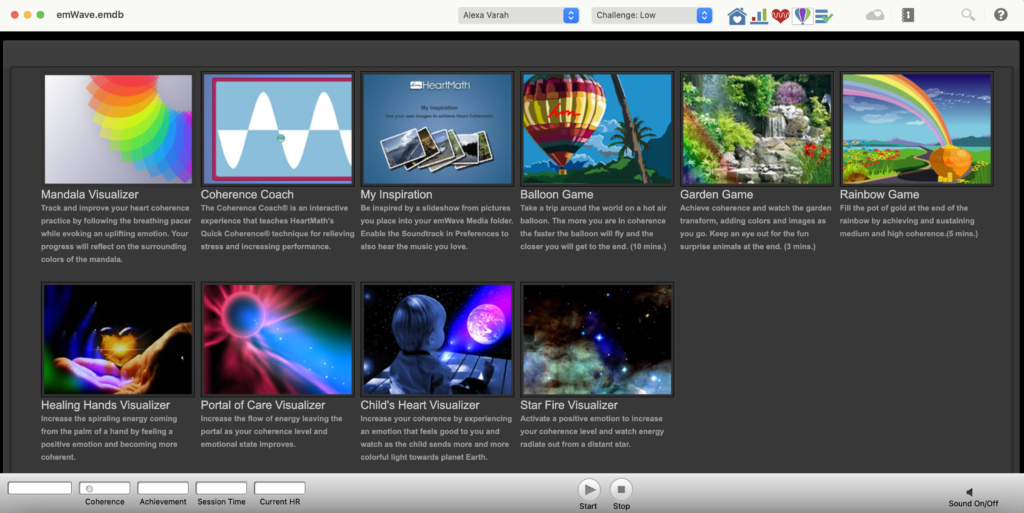Viewport: 1024px width, 513px height.
Task: Open the help question mark icon
Action: (x=1000, y=14)
